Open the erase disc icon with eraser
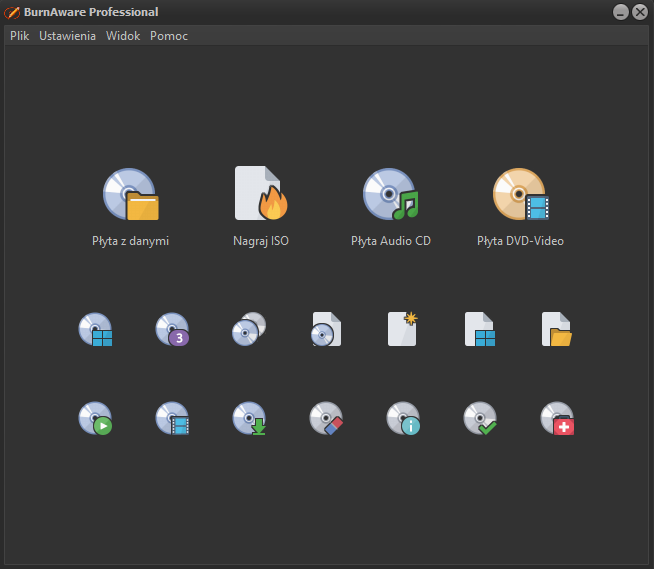This screenshot has height=569, width=654. (x=326, y=418)
